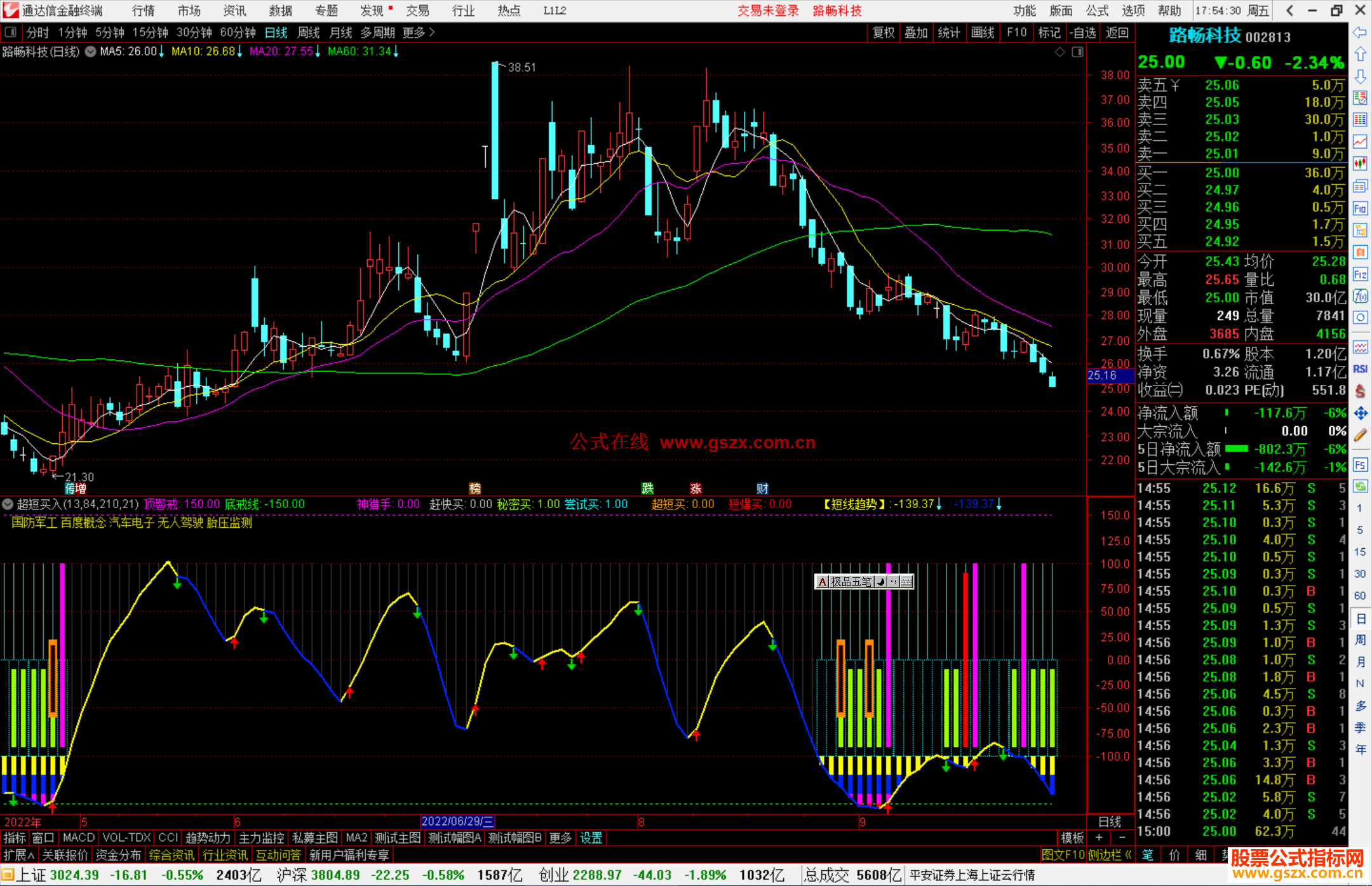Image resolution: width=1372 pixels, height=886 pixels.
Task: Click the − zoom out chart button
Action: pos(1122,838)
